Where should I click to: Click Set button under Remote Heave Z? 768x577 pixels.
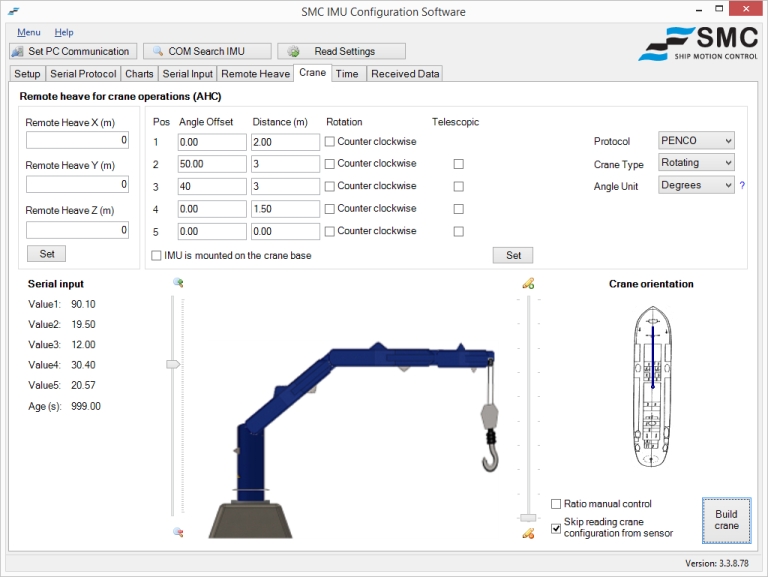tap(47, 254)
